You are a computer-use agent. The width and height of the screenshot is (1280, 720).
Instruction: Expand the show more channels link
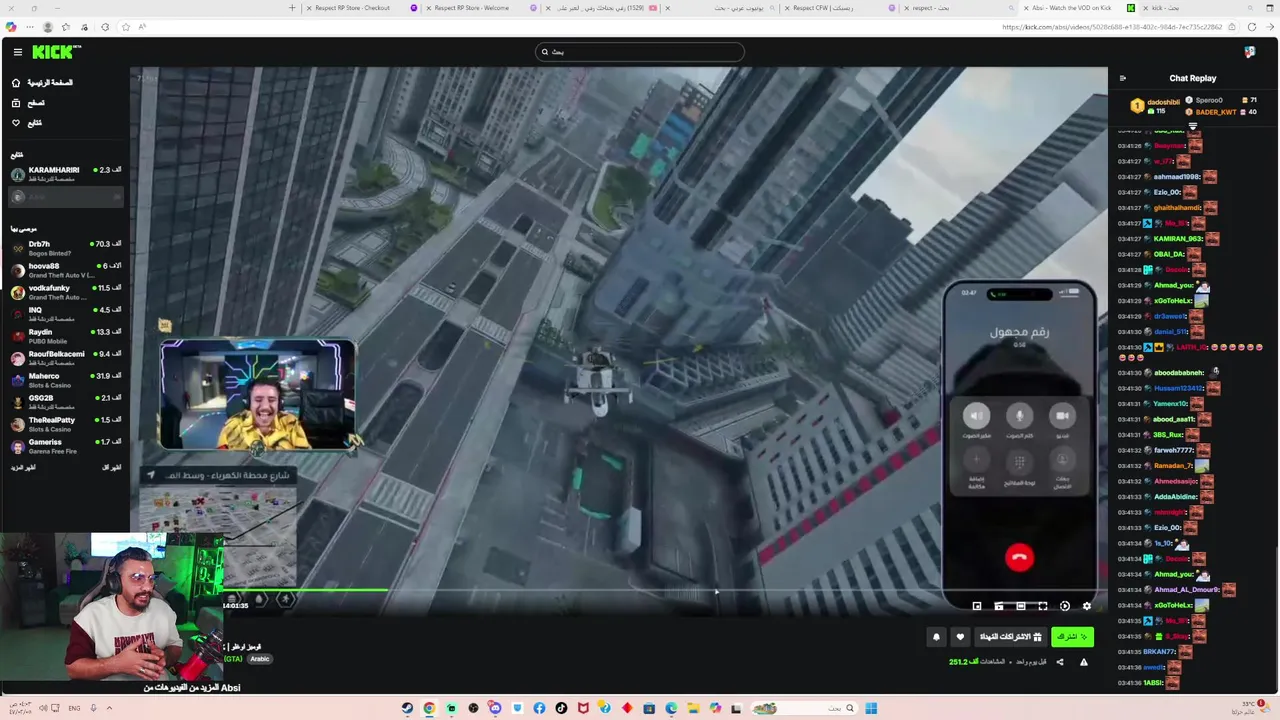24,467
